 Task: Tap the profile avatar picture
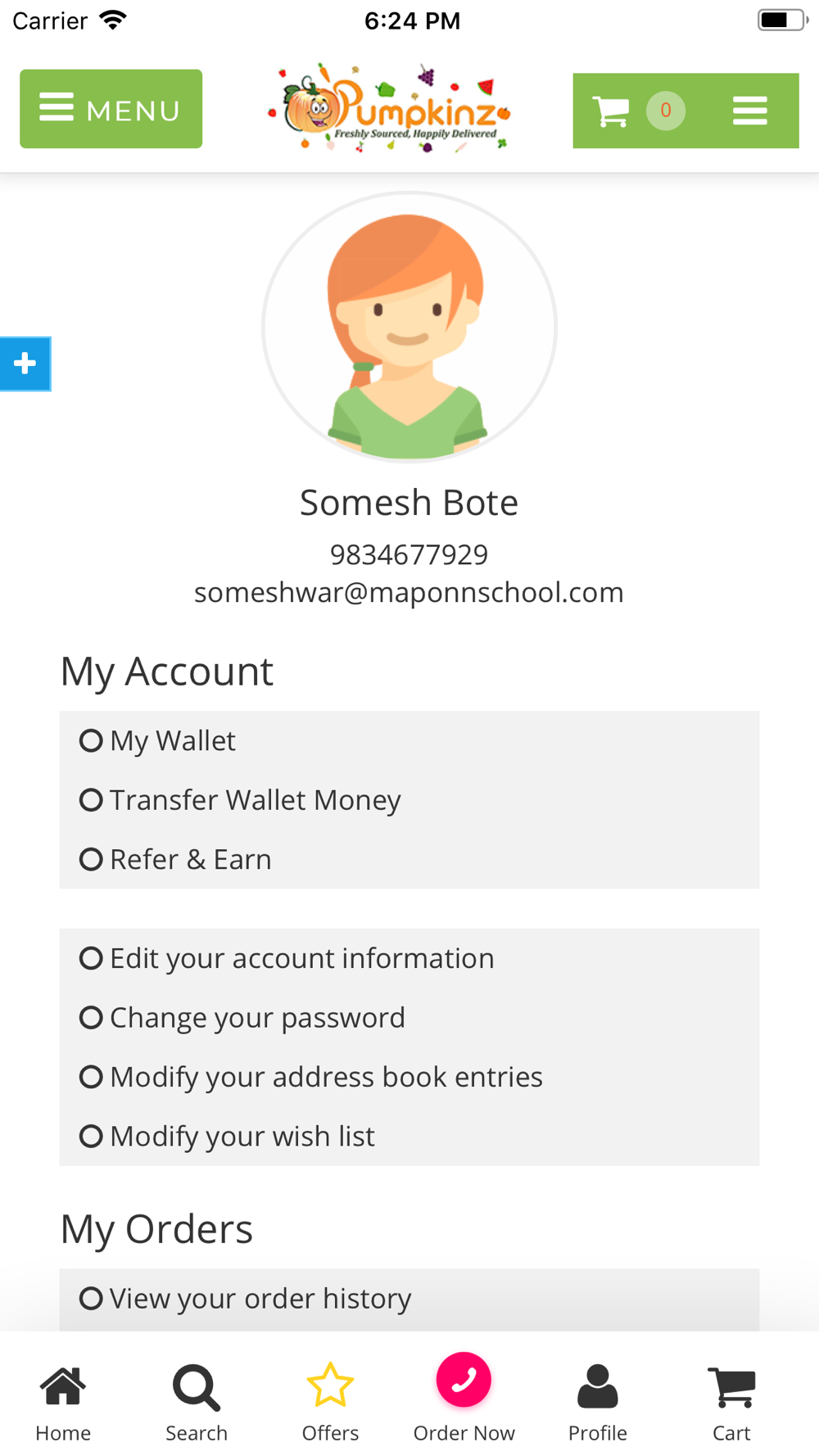[409, 328]
